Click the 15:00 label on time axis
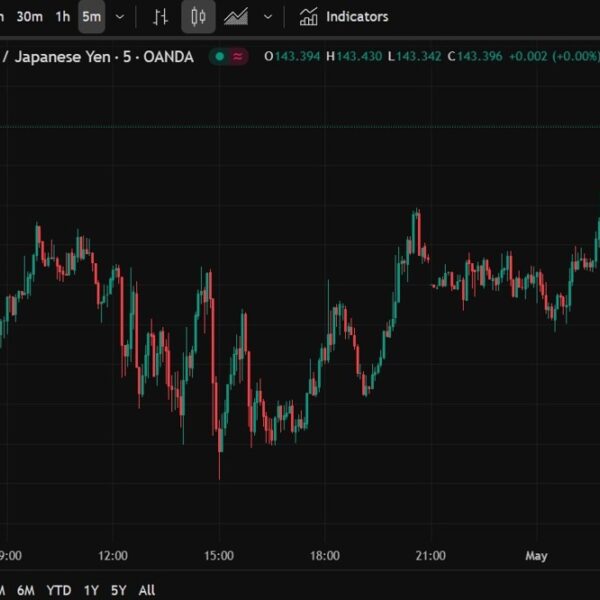 tap(219, 556)
